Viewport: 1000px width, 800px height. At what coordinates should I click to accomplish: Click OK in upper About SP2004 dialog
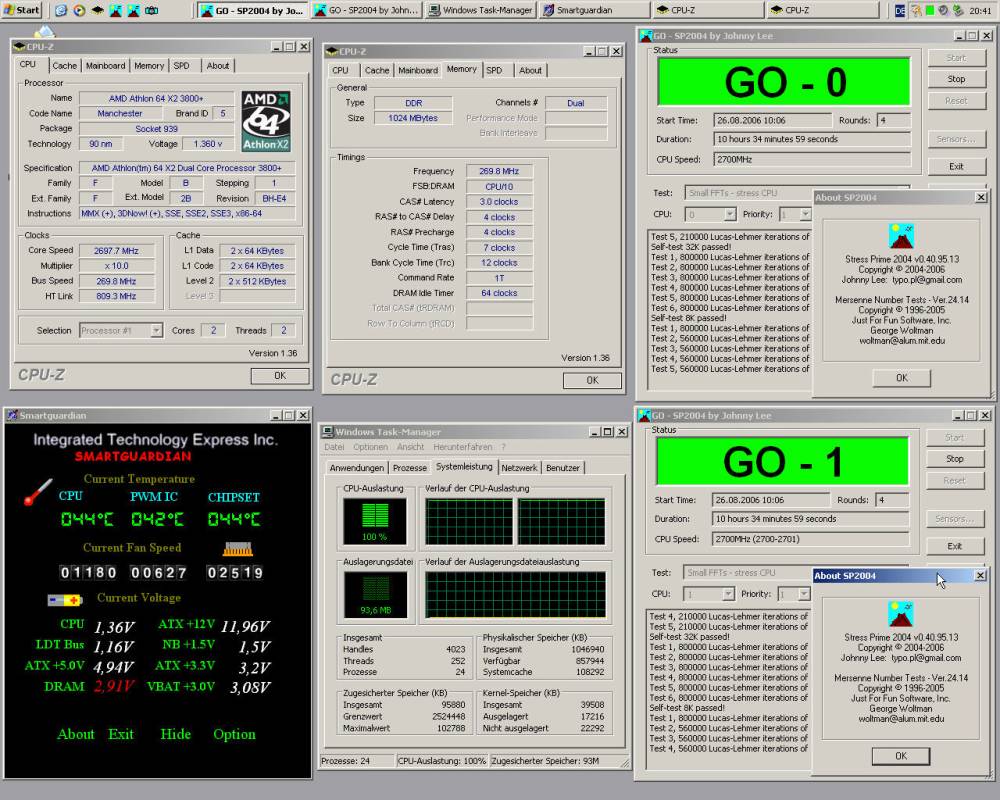[x=901, y=378]
